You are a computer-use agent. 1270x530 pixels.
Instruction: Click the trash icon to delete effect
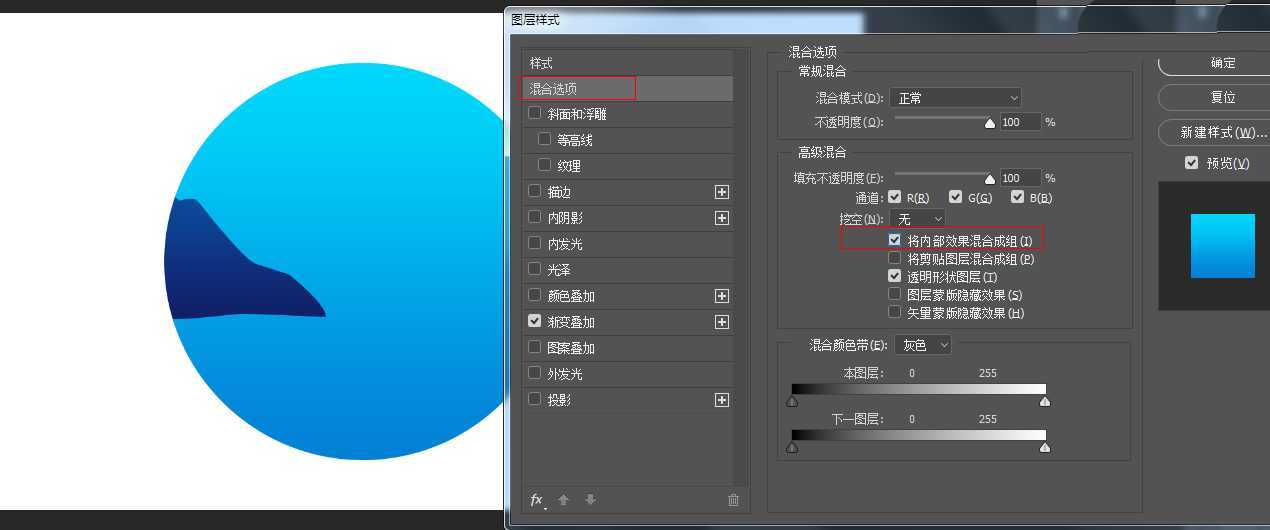click(x=733, y=500)
